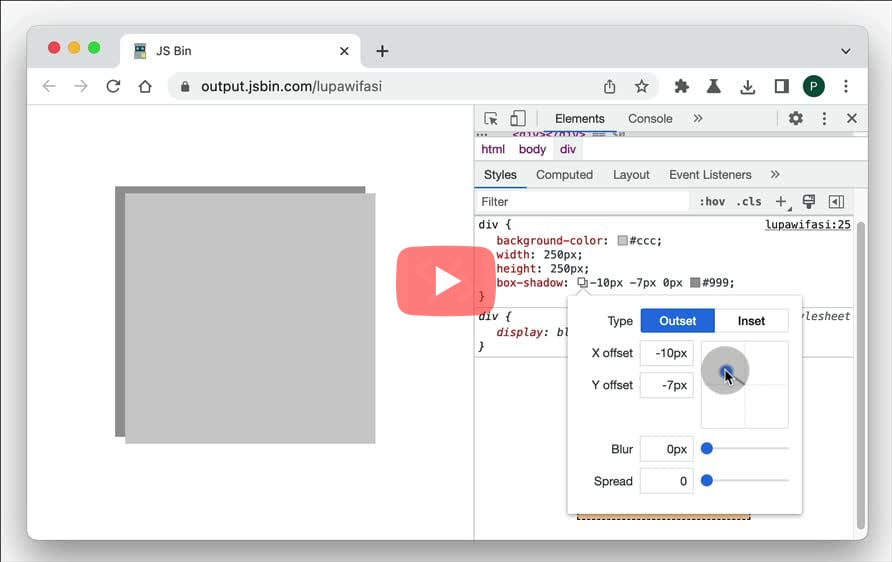Open Chrome Labs flask icon
Image resolution: width=892 pixels, height=562 pixels.
[x=713, y=86]
